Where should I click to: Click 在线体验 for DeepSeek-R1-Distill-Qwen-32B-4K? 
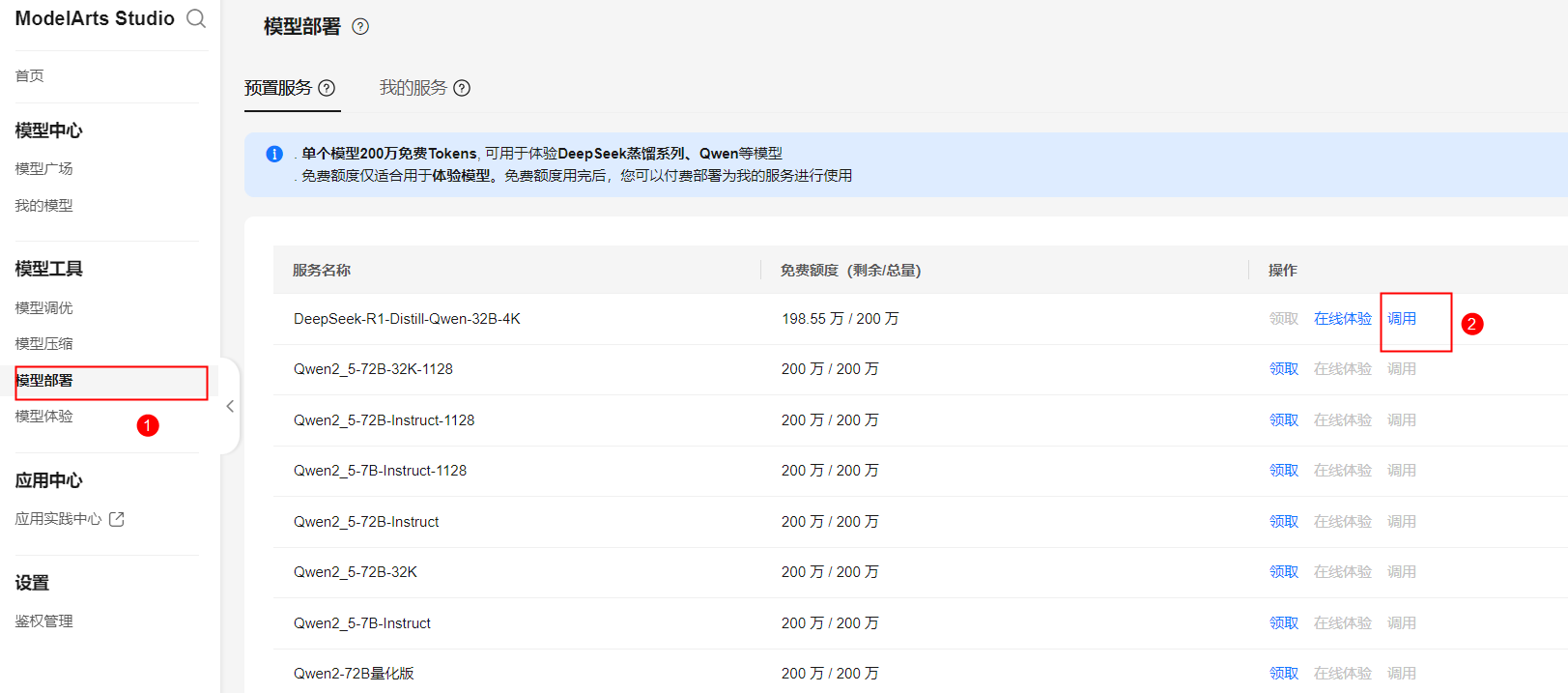[1343, 318]
